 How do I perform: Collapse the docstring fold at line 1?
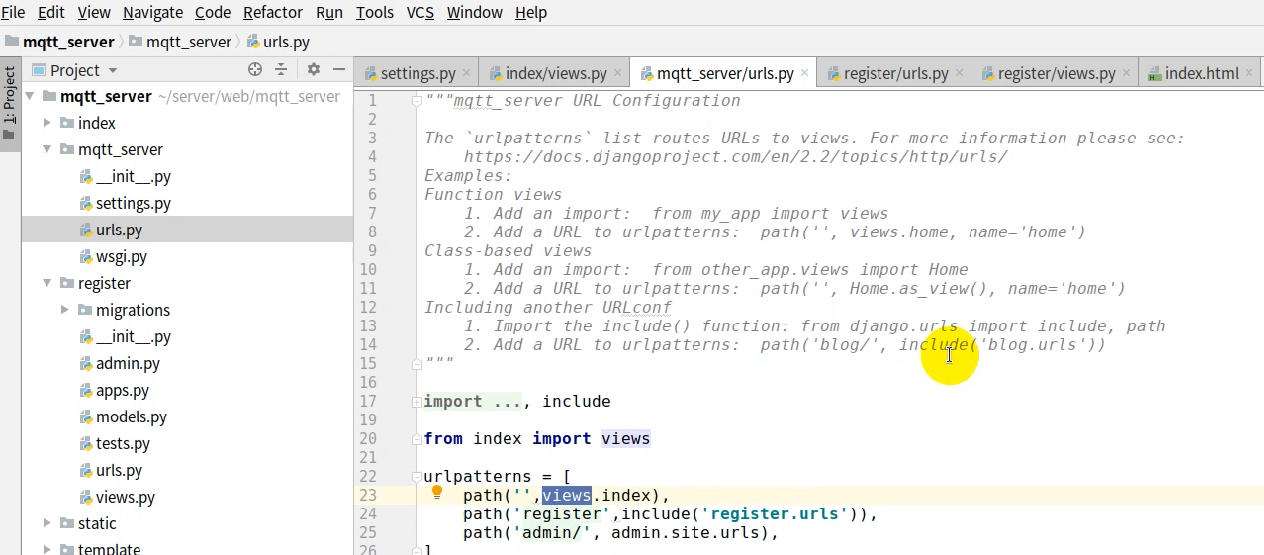[416, 101]
